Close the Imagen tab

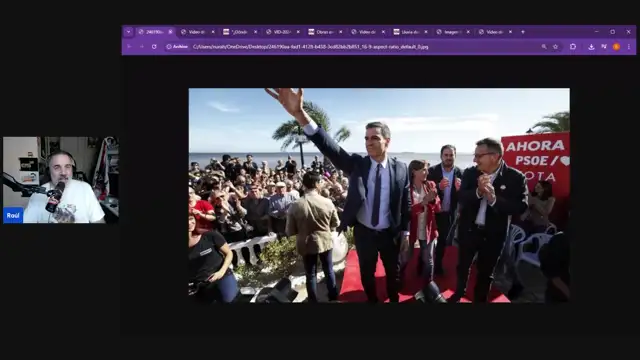coord(468,32)
